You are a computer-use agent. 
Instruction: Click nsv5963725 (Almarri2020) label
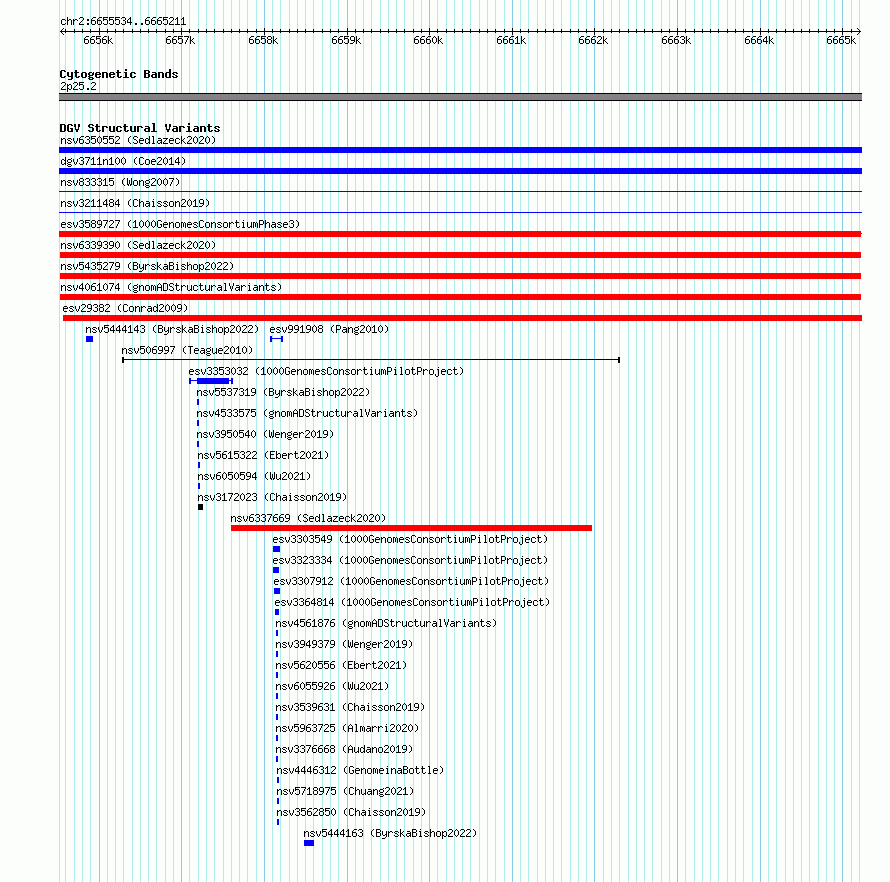[x=347, y=728]
